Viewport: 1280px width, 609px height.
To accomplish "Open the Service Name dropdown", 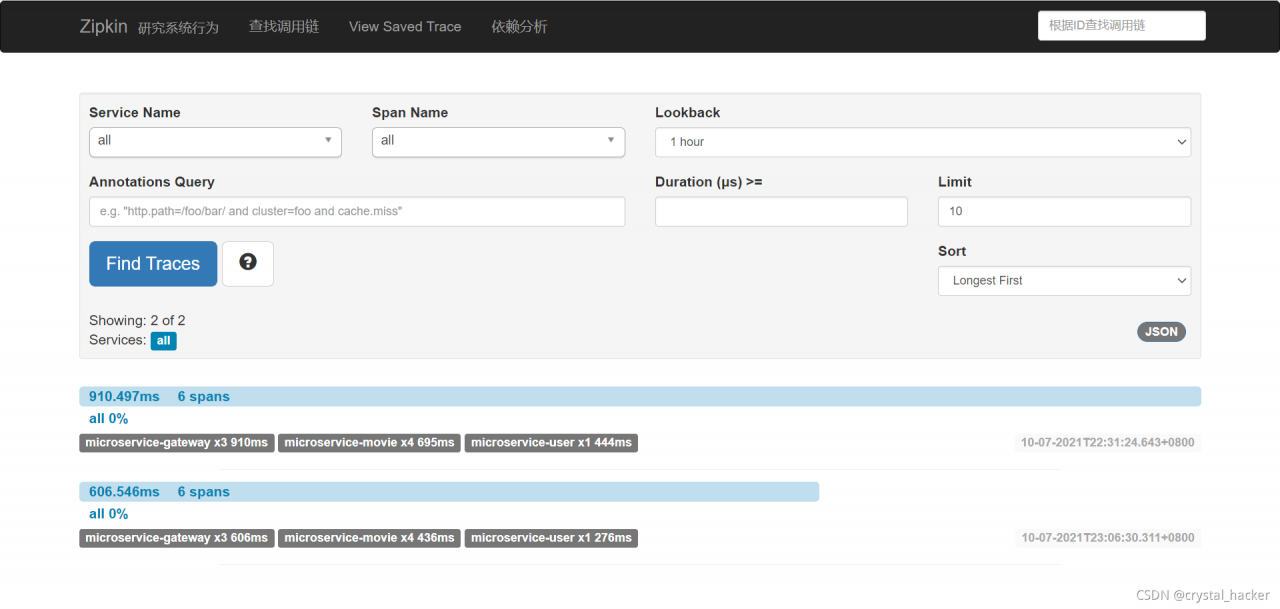I will point(215,141).
